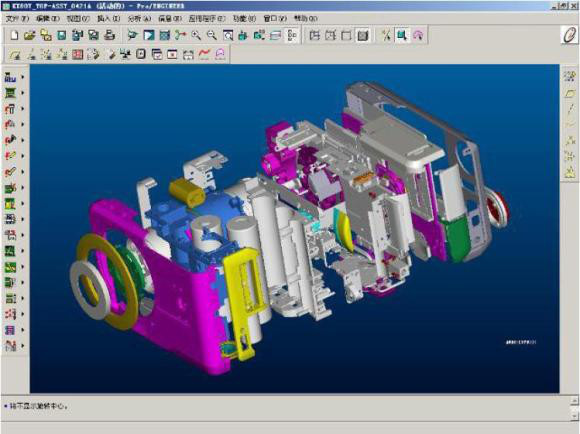Open the 文件(F) menu
This screenshot has height=434, width=580.
(x=17, y=18)
